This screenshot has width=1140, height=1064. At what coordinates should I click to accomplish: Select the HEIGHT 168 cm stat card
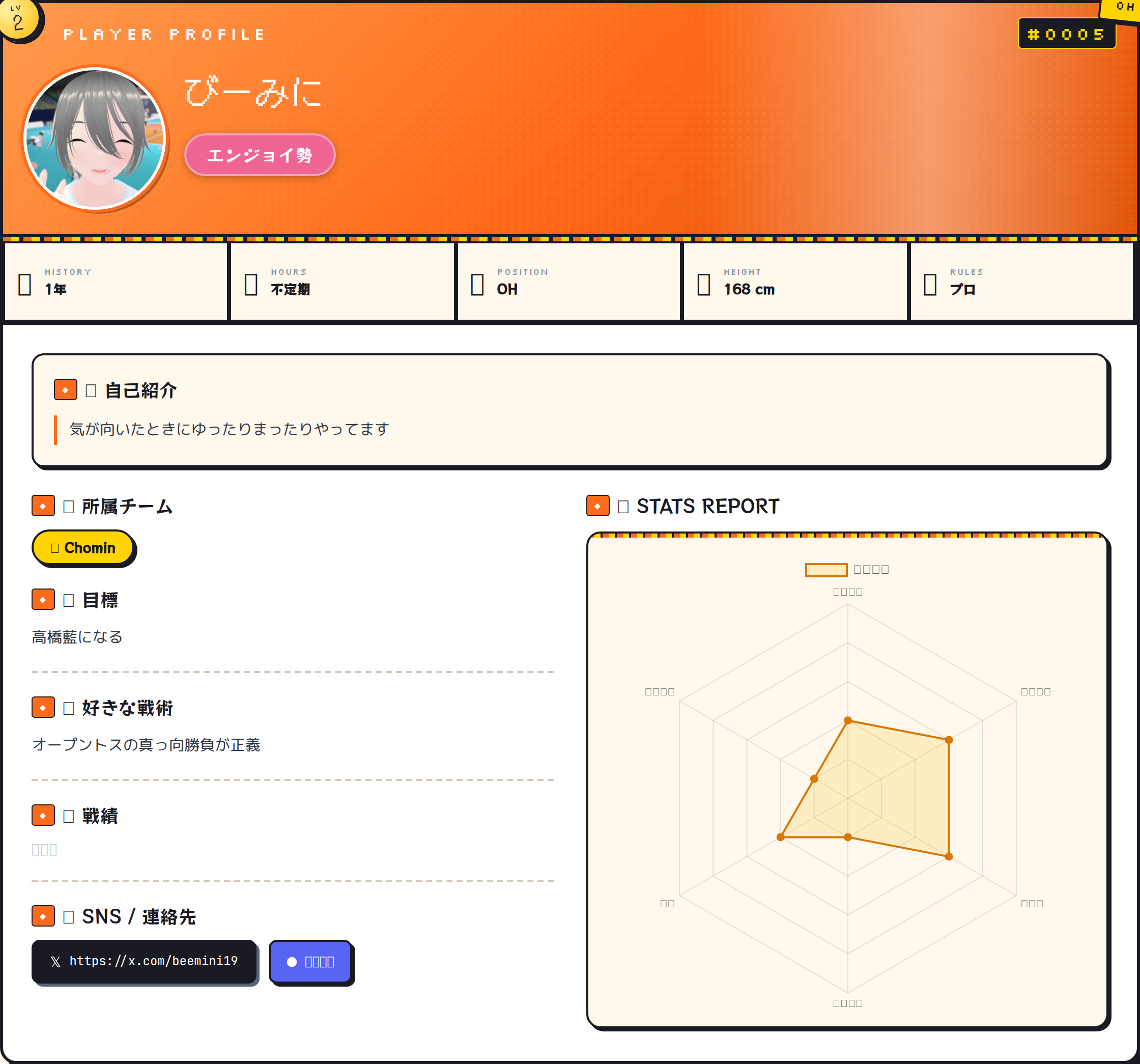(795, 282)
